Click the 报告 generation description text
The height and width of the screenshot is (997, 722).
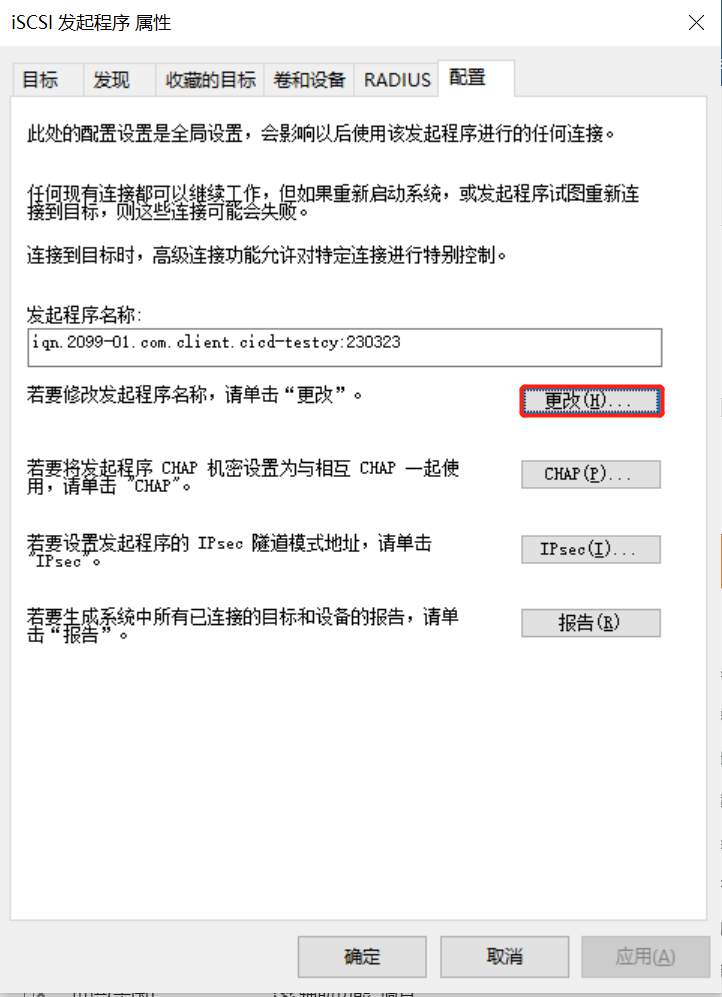(x=243, y=626)
